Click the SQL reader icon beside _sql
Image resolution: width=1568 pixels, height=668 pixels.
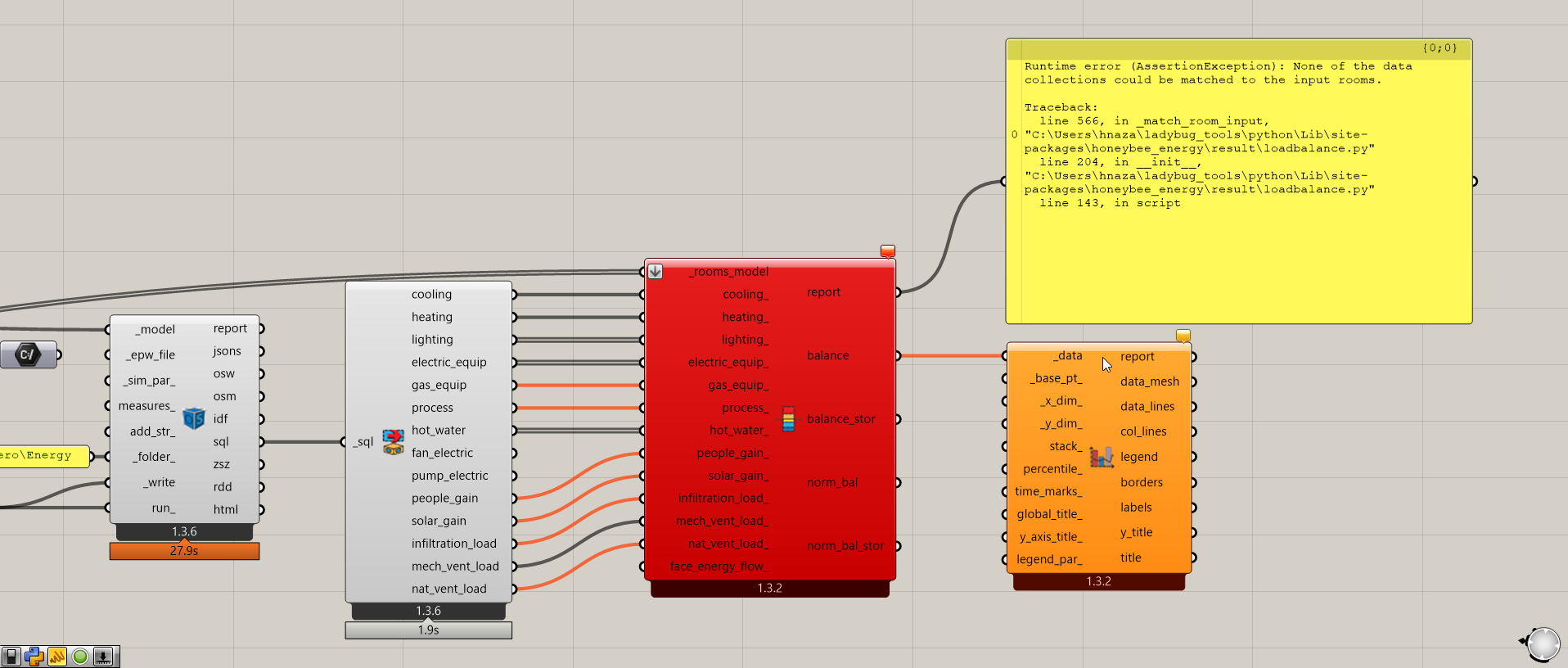tap(394, 442)
